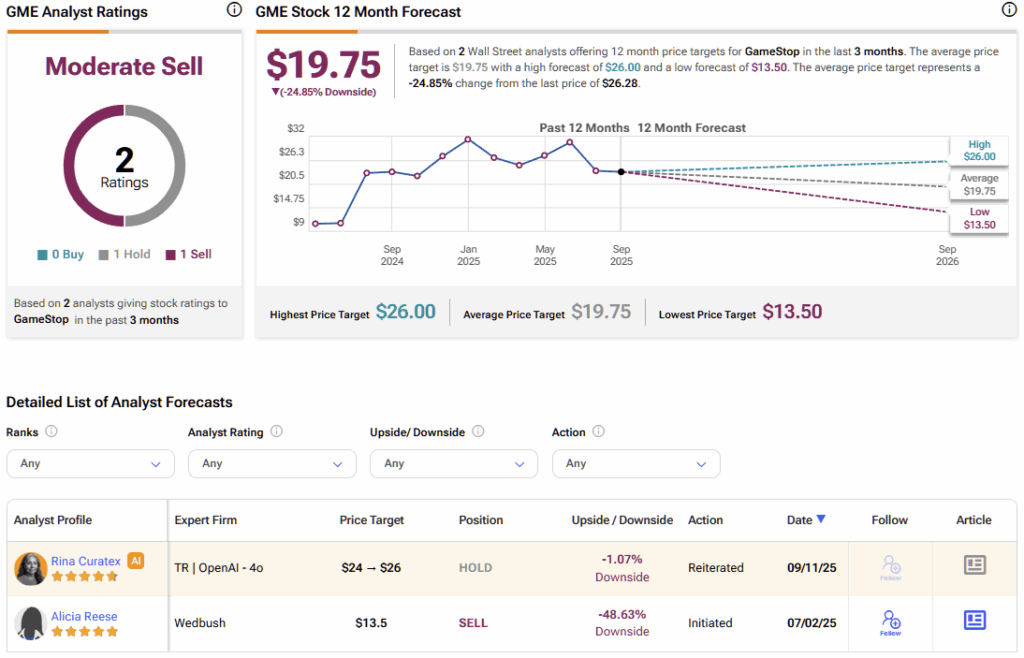1024x658 pixels.
Task: Open the Analyst Rating dropdown
Action: click(x=272, y=463)
